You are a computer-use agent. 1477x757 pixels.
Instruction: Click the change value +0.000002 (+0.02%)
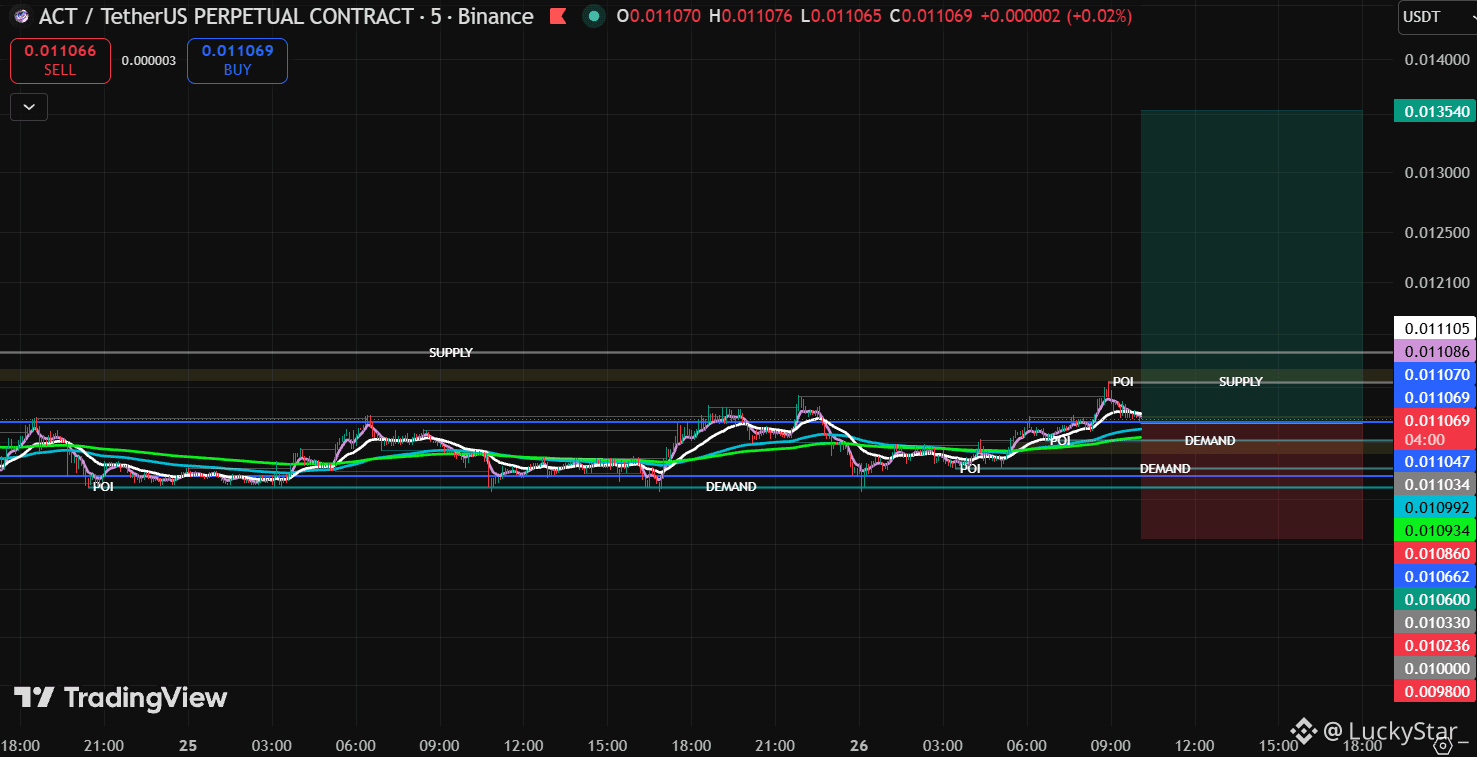coord(1056,16)
